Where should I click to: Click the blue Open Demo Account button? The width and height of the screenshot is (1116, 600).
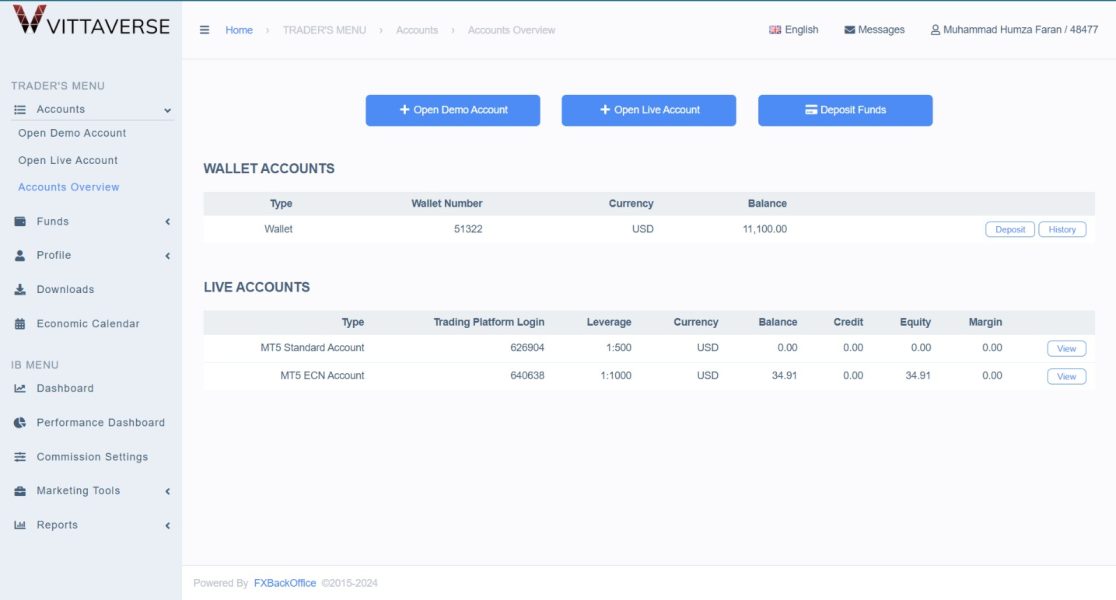[x=453, y=110]
